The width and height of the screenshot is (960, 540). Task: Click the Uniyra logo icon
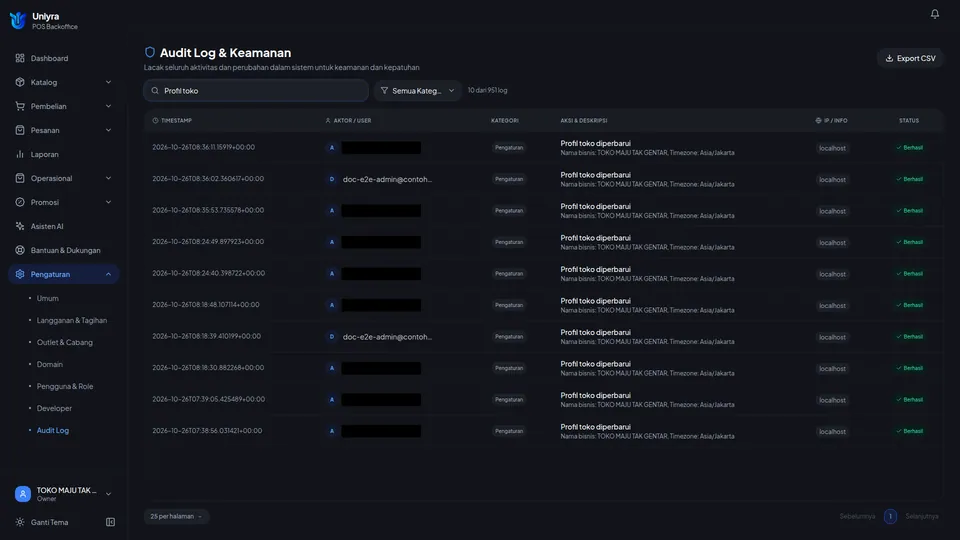tap(18, 21)
